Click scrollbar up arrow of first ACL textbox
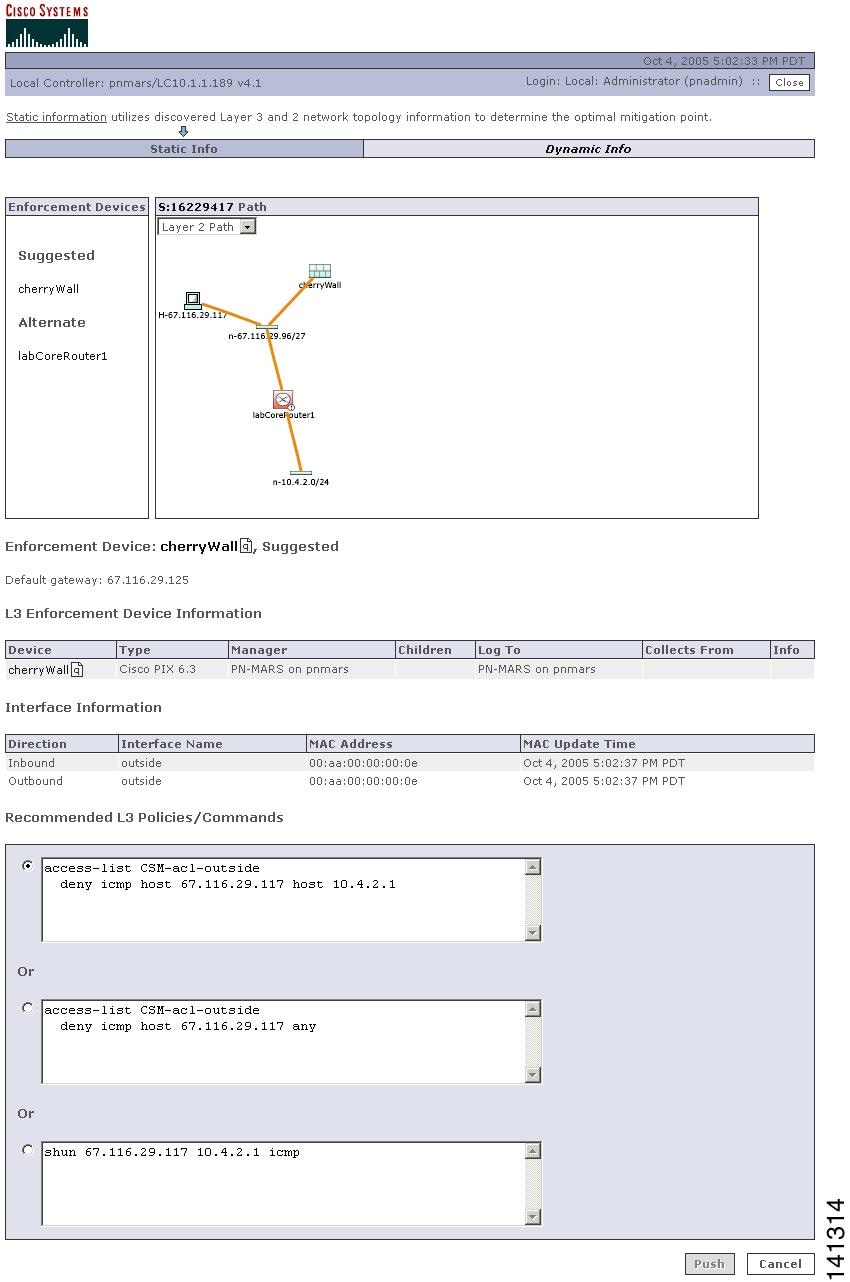Viewport: 850px width, 1282px height. tap(533, 867)
